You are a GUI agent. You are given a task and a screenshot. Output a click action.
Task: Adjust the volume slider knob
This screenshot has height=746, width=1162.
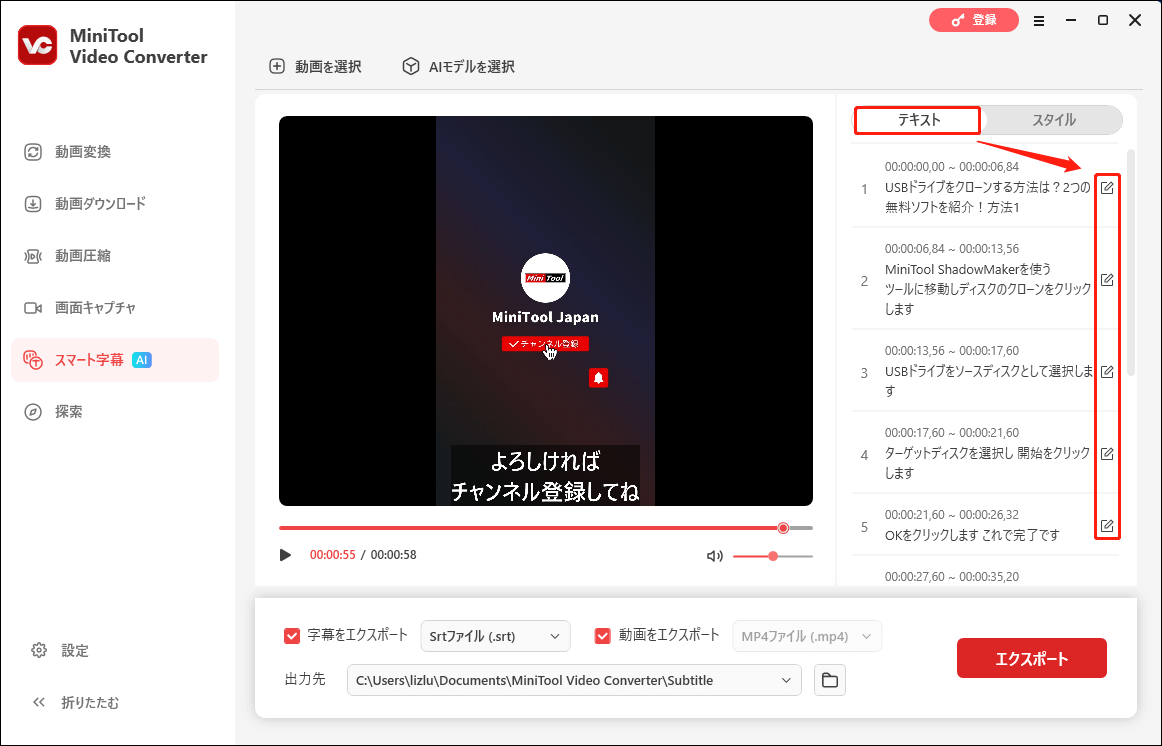(773, 556)
